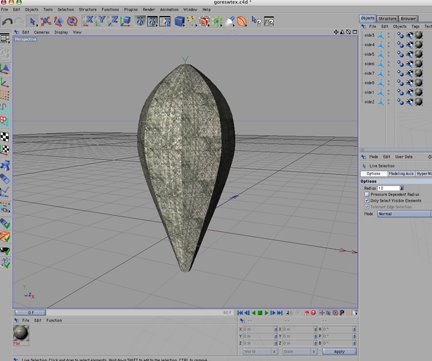Select the Rotate tool icon
The height and width of the screenshot is (361, 432).
[x=72, y=22]
